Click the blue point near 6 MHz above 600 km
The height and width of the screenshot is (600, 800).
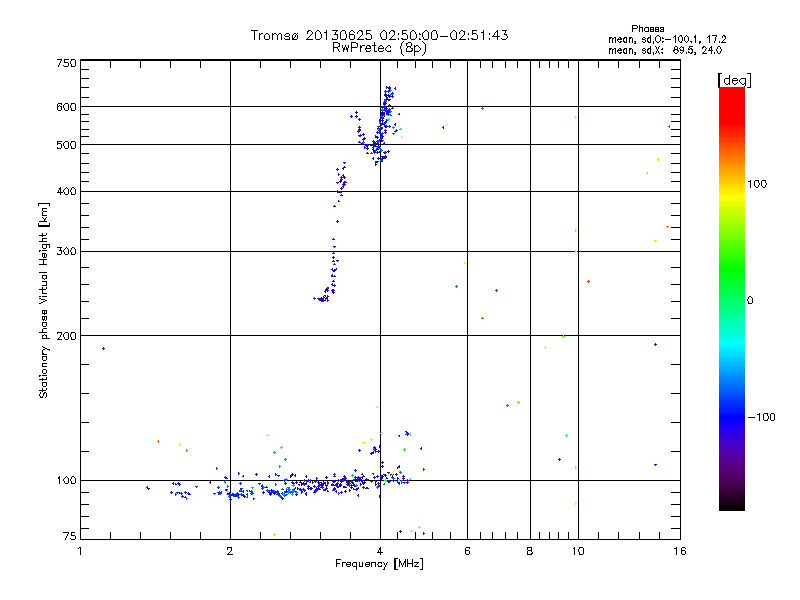click(x=482, y=109)
